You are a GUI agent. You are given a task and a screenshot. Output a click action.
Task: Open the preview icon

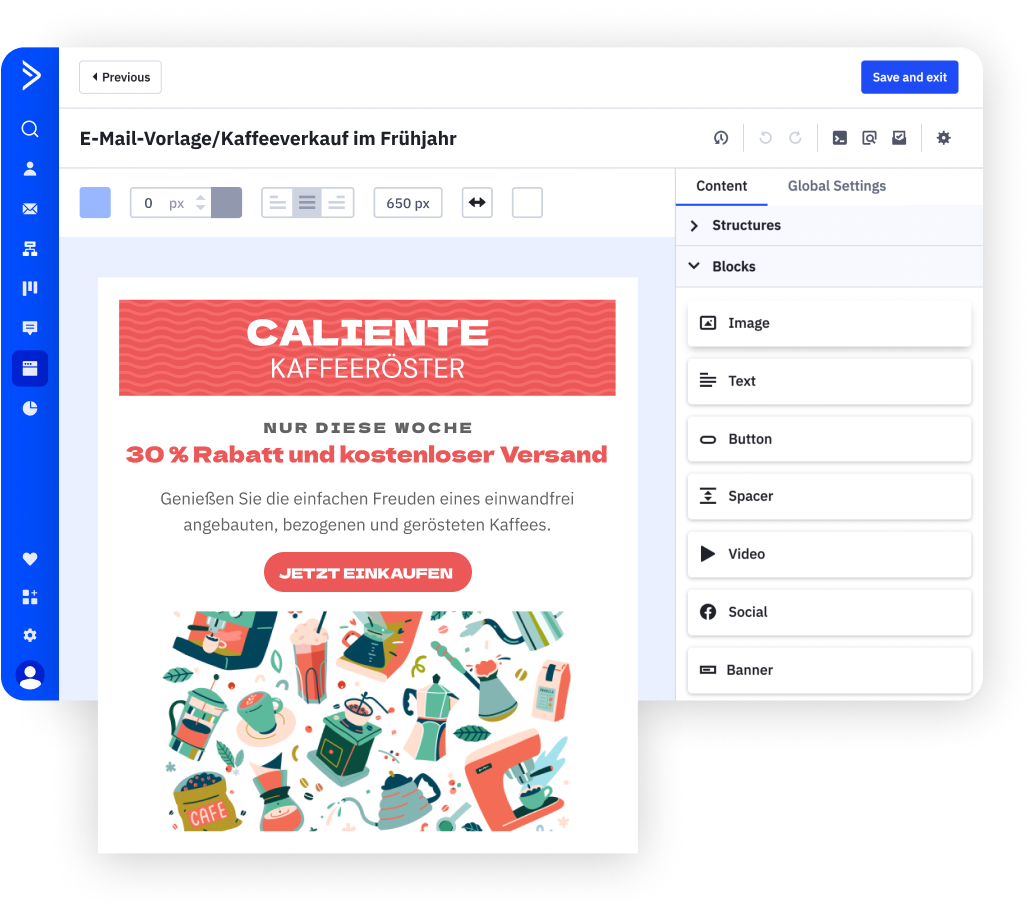[x=869, y=138]
